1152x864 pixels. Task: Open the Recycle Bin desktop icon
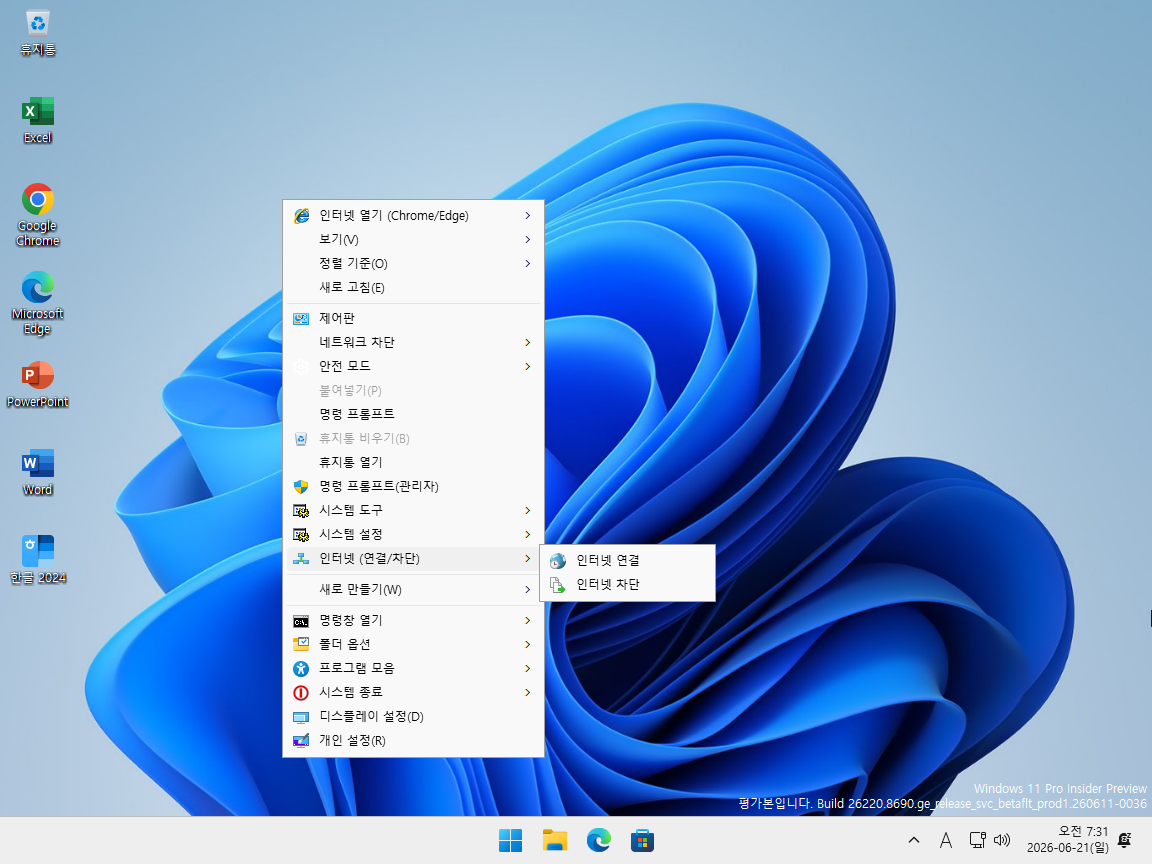(37, 32)
